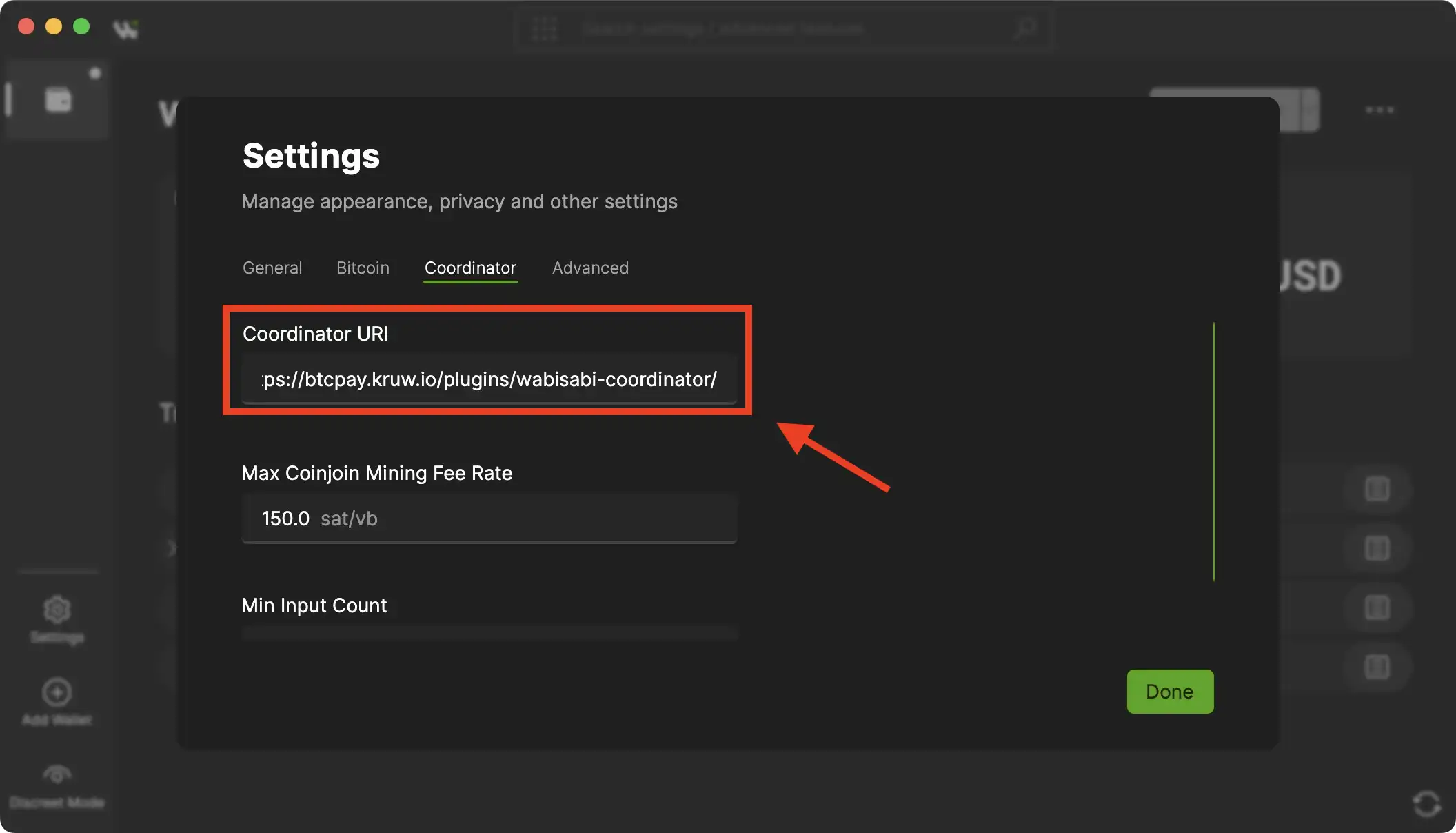Switch to the General tab
The image size is (1456, 833).
(x=272, y=268)
